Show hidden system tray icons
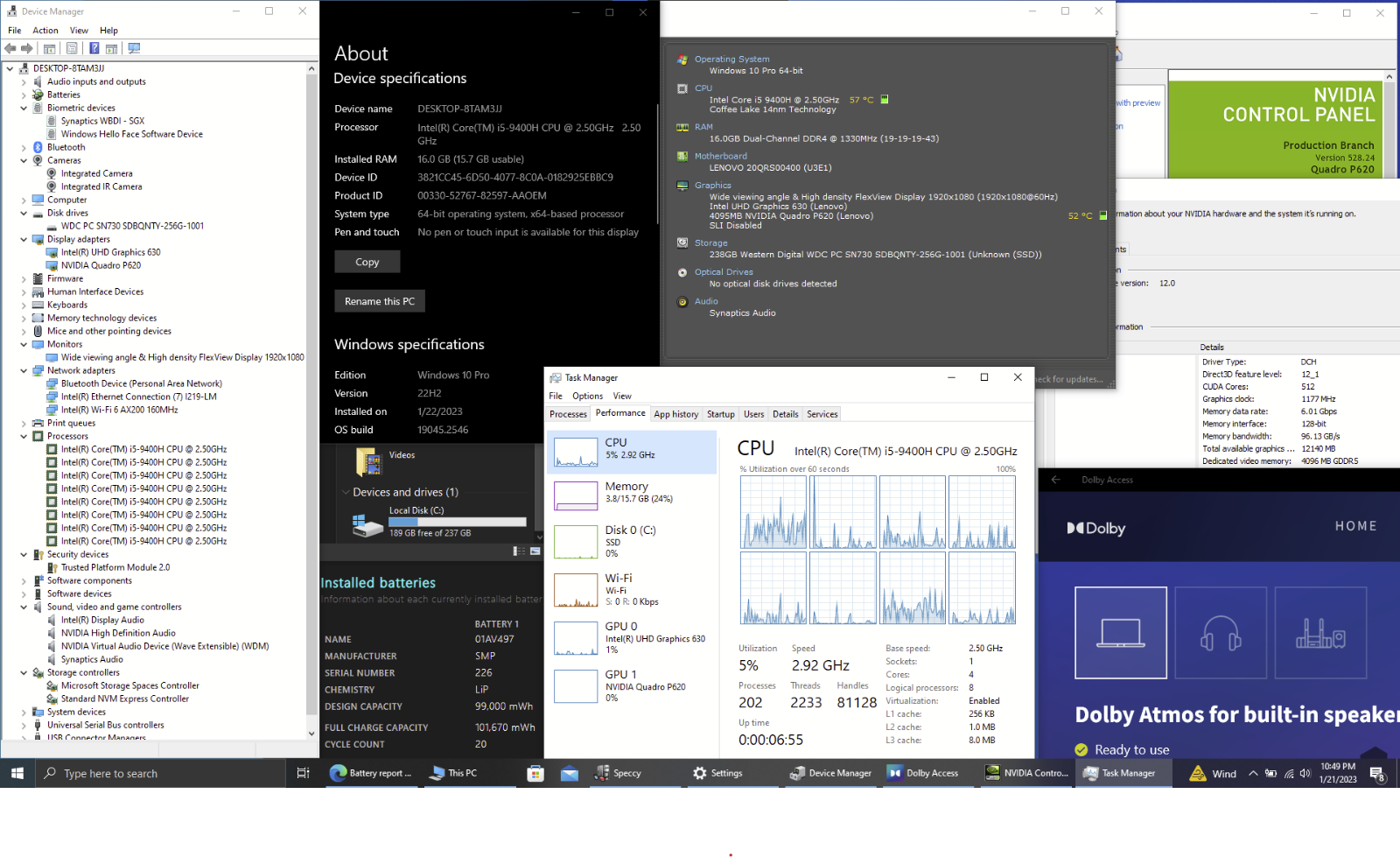 (1253, 773)
